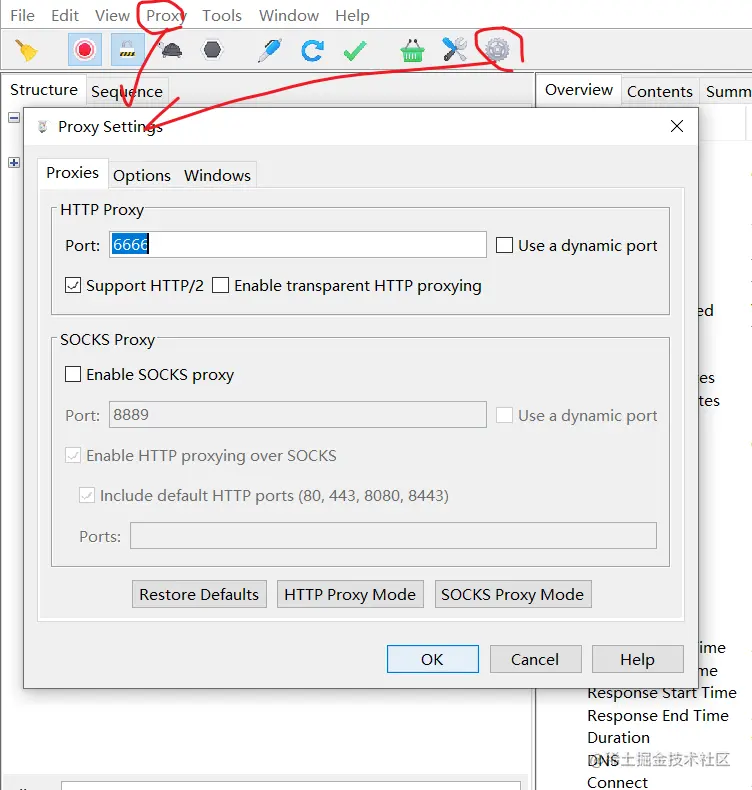Viewport: 752px width, 790px height.
Task: Open the Edit menu
Action: coord(65,16)
